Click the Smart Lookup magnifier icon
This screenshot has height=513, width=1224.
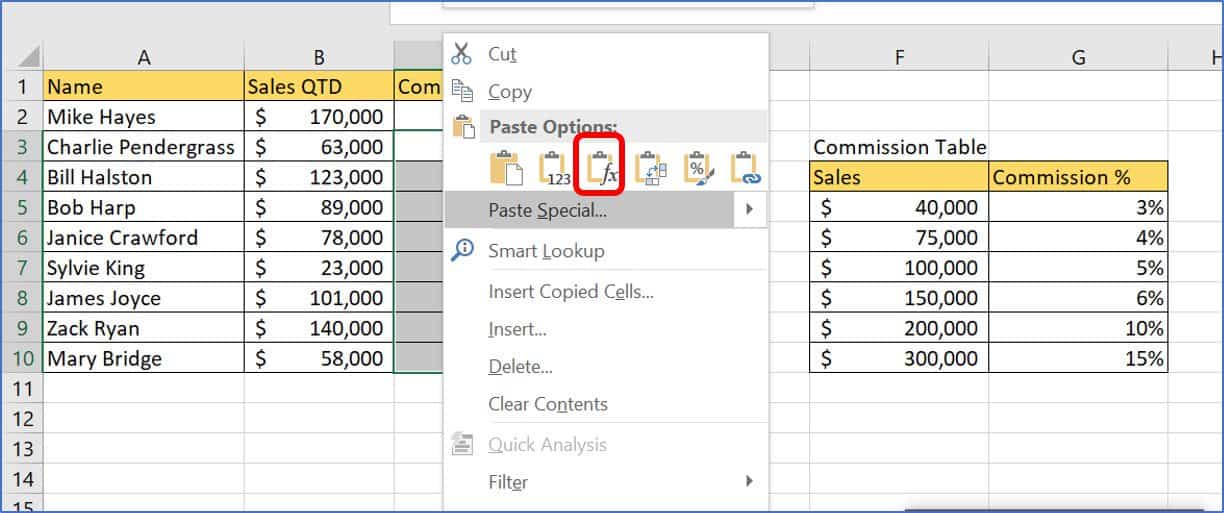point(462,250)
